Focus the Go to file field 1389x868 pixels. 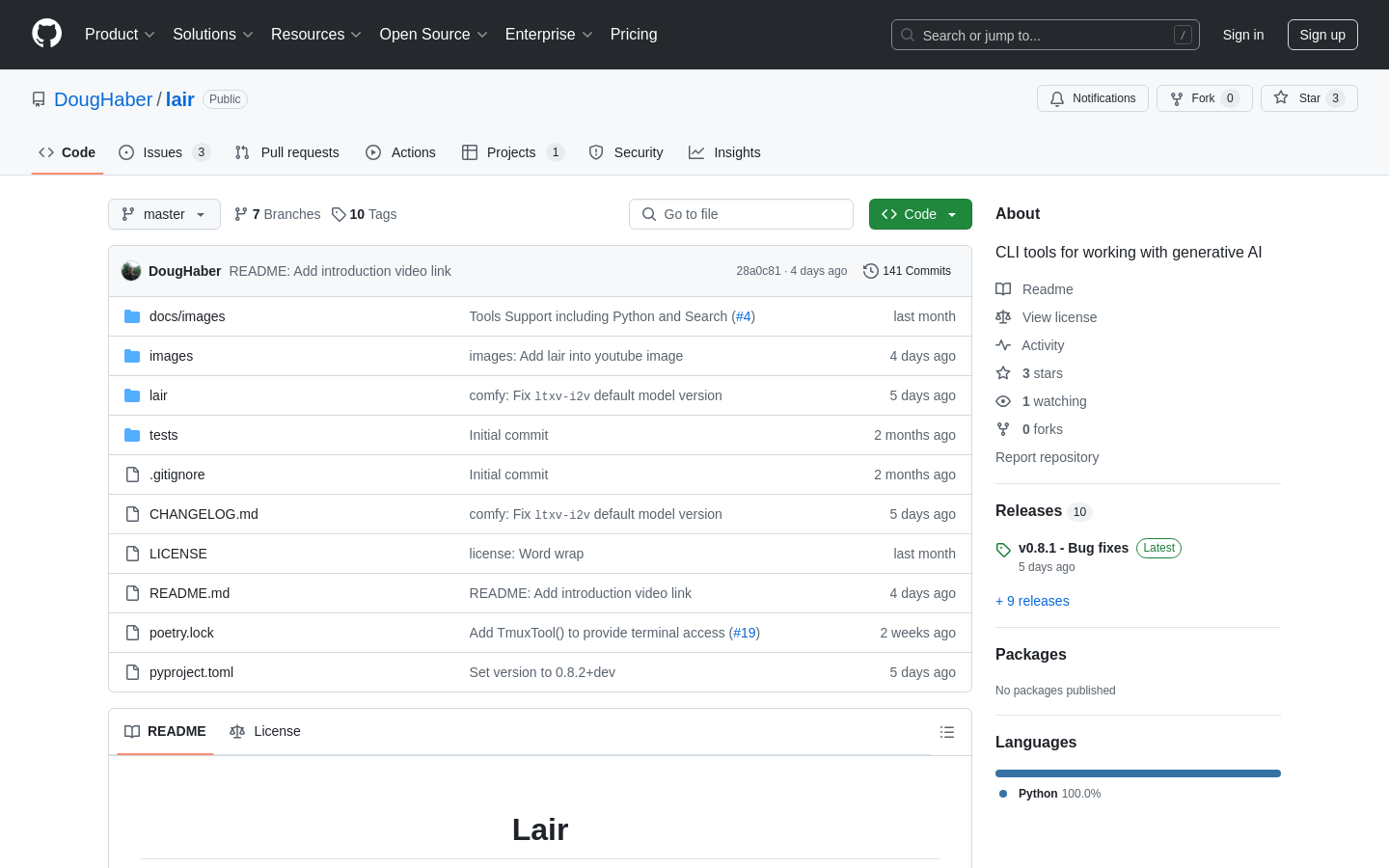[x=741, y=214]
